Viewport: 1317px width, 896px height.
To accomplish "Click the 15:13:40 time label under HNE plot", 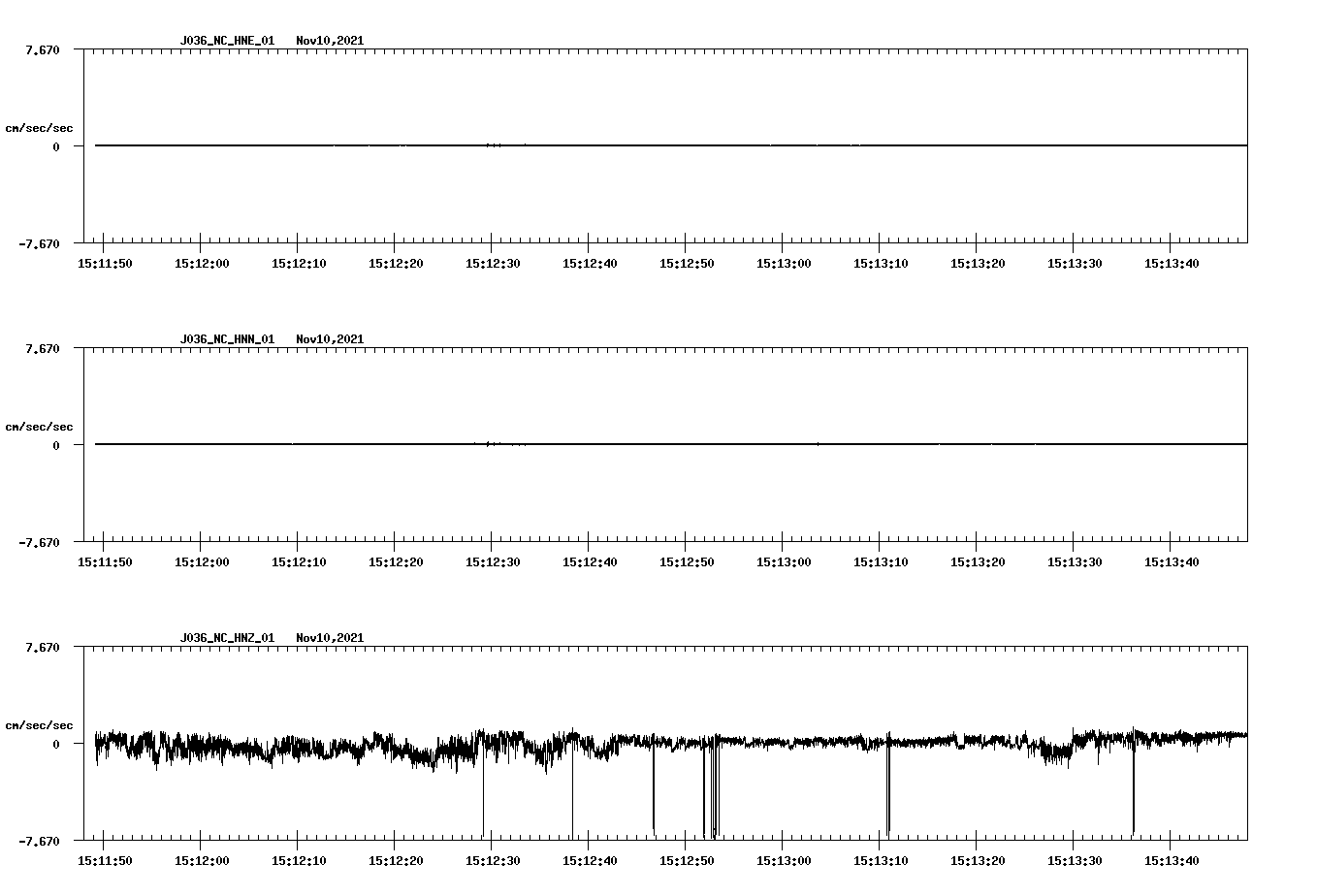I will pyautogui.click(x=1172, y=264).
